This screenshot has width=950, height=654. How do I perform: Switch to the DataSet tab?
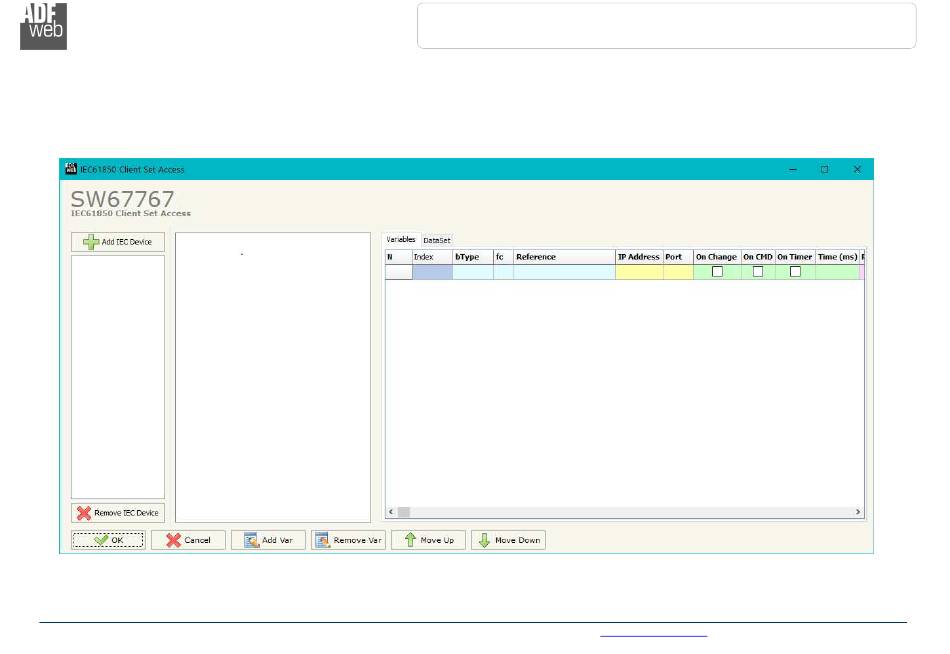click(x=437, y=240)
